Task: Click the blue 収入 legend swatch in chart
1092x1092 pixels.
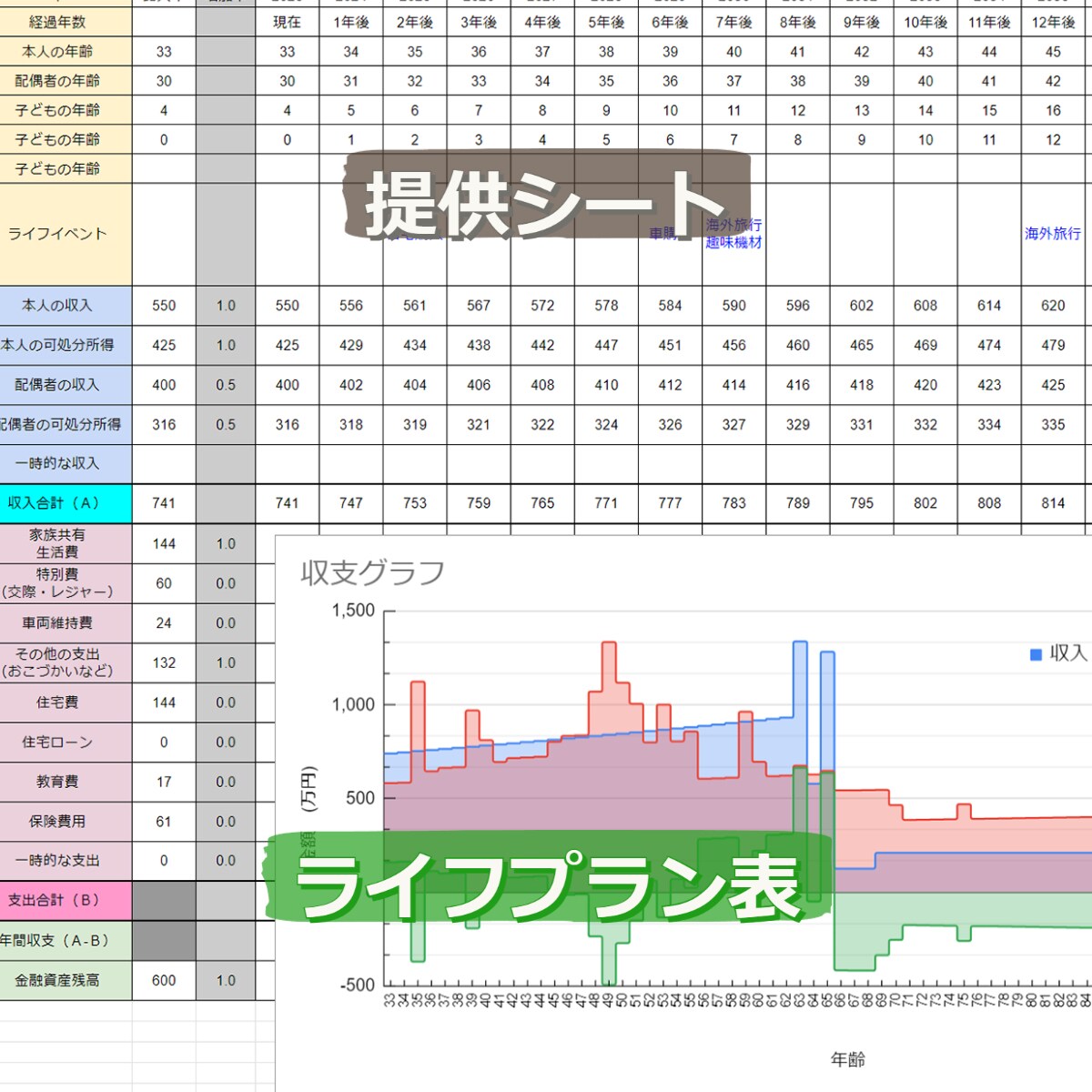Action: (1036, 654)
